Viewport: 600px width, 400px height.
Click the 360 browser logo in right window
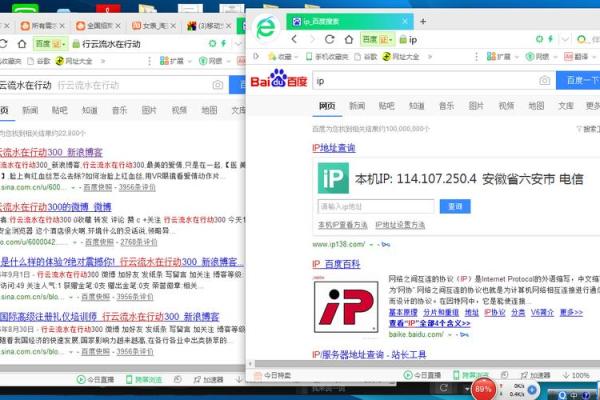pyautogui.click(x=266, y=28)
